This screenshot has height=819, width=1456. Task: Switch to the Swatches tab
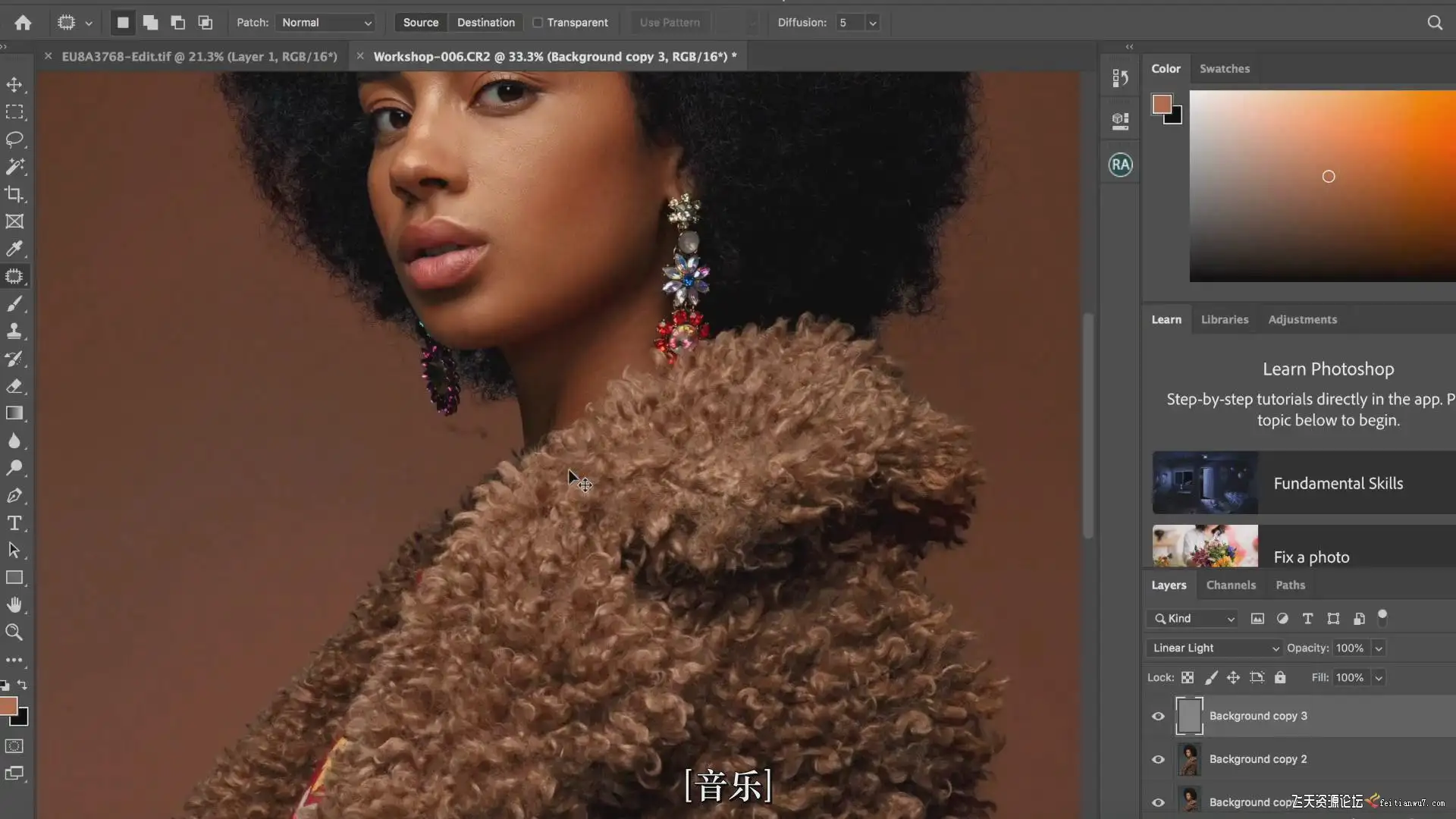(1224, 68)
